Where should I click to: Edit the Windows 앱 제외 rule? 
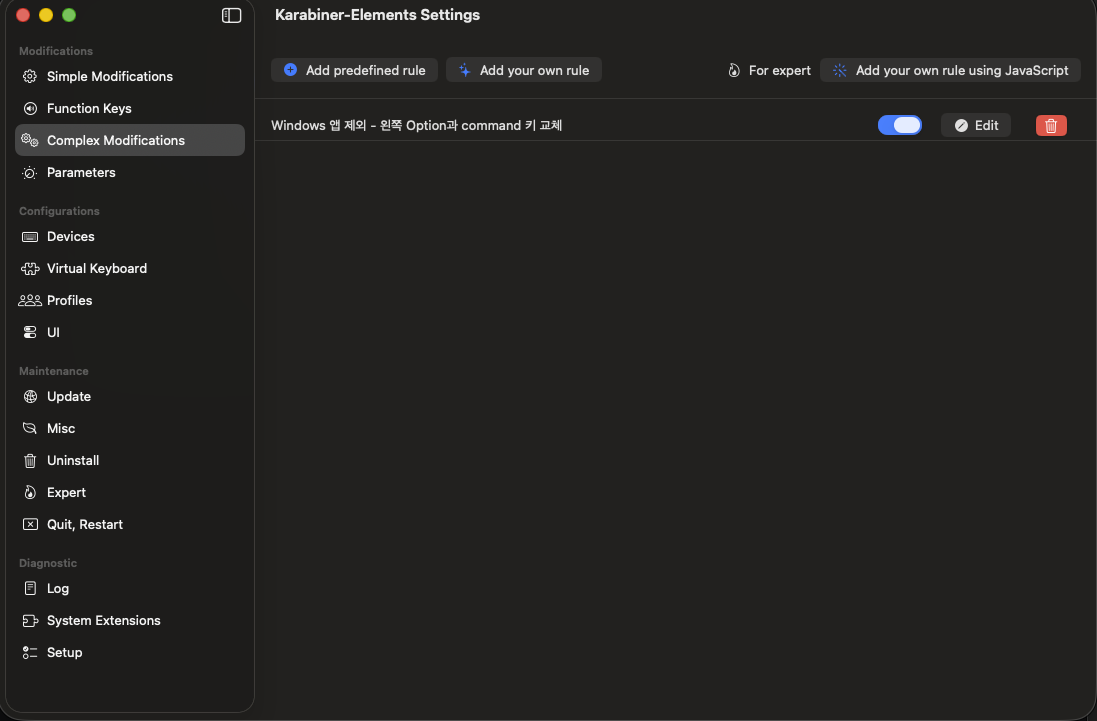(x=975, y=125)
